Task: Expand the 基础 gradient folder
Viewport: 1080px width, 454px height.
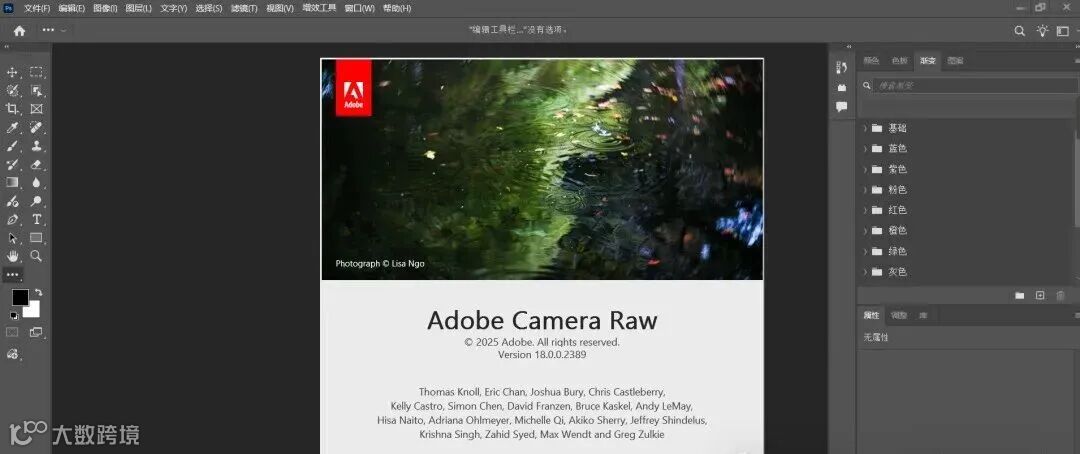Action: click(x=865, y=128)
